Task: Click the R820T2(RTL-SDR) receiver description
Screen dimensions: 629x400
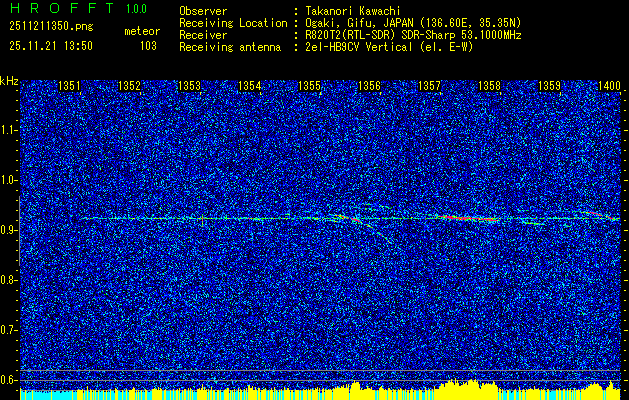Action: click(413, 35)
